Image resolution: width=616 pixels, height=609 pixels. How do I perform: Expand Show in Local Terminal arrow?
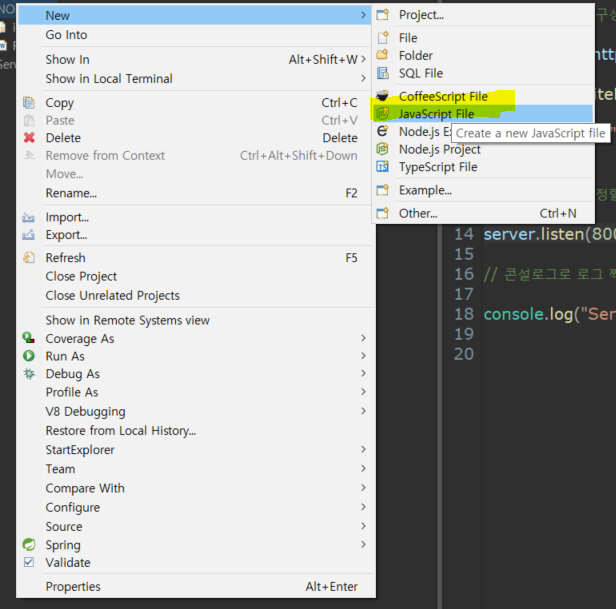click(363, 78)
